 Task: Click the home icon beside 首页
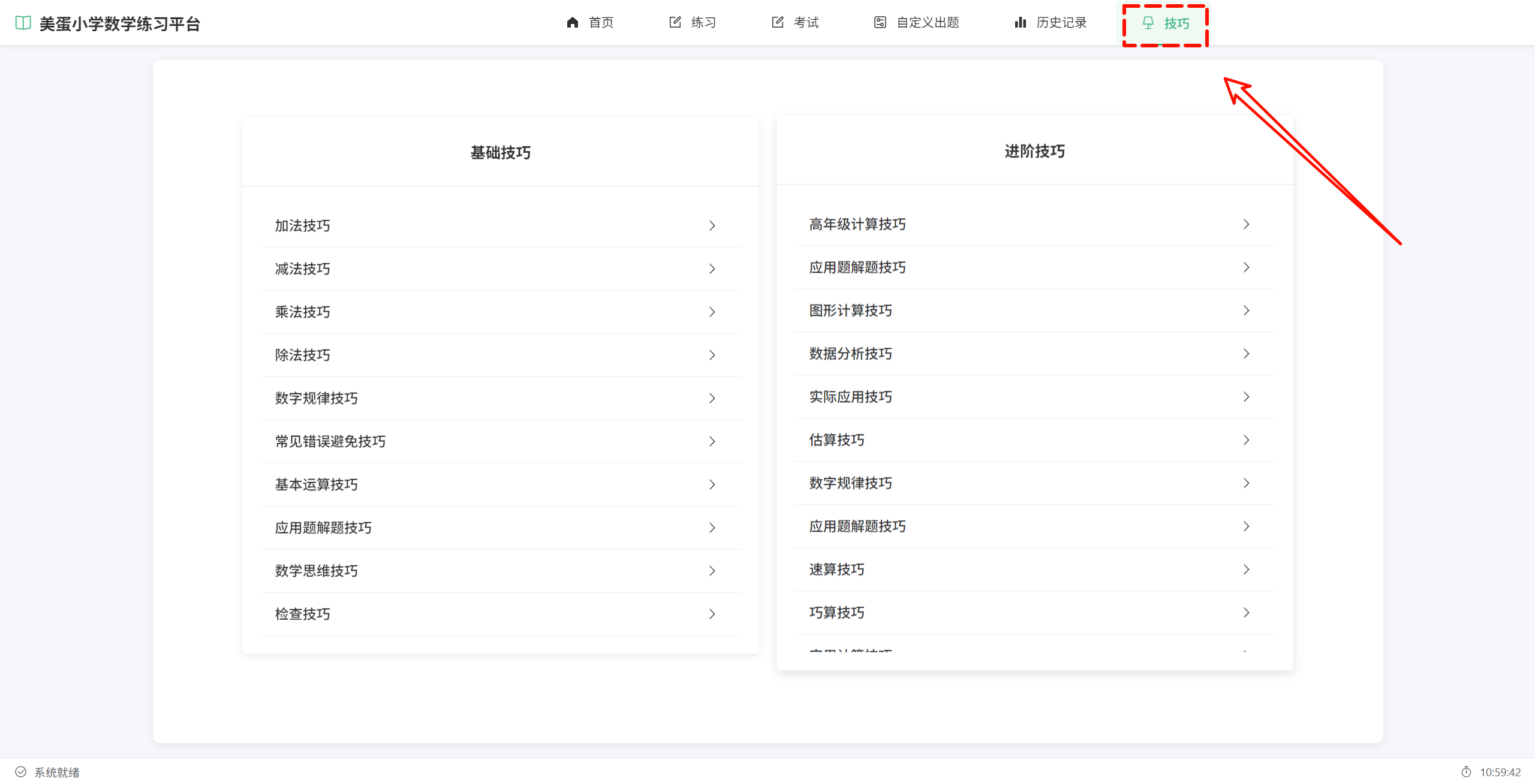pyautogui.click(x=572, y=23)
